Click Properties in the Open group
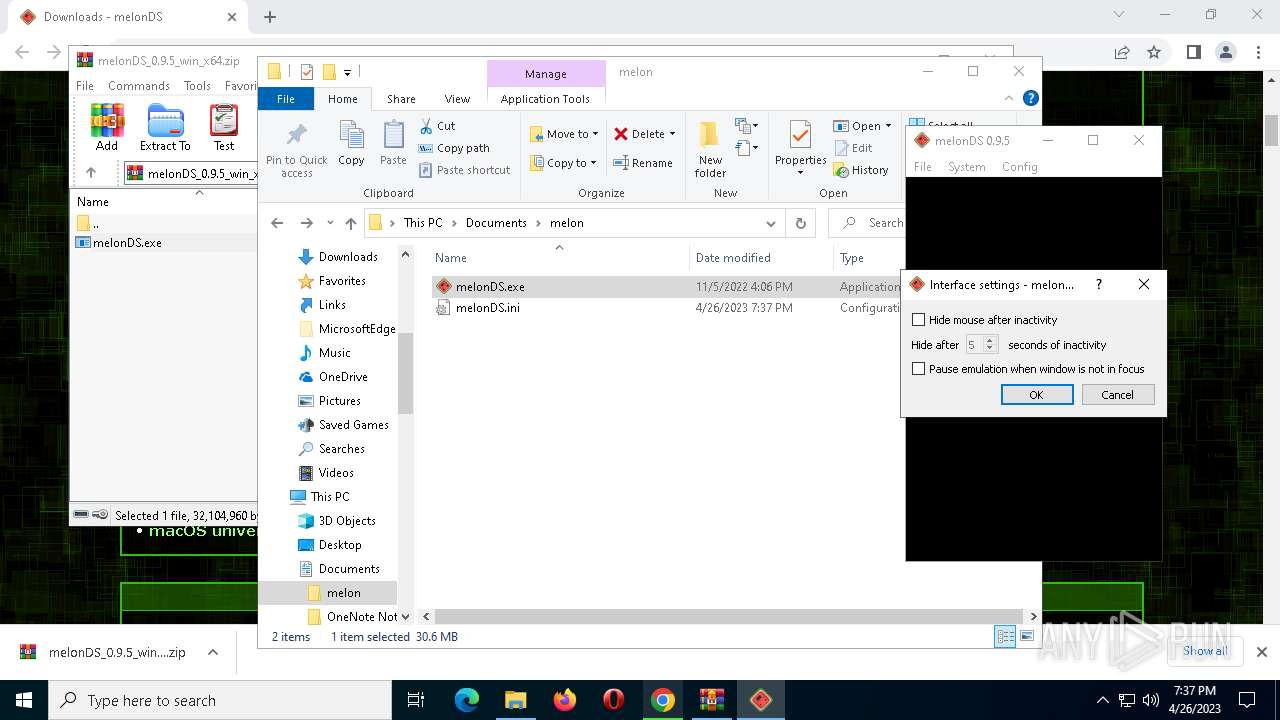1280x720 pixels. [x=800, y=148]
